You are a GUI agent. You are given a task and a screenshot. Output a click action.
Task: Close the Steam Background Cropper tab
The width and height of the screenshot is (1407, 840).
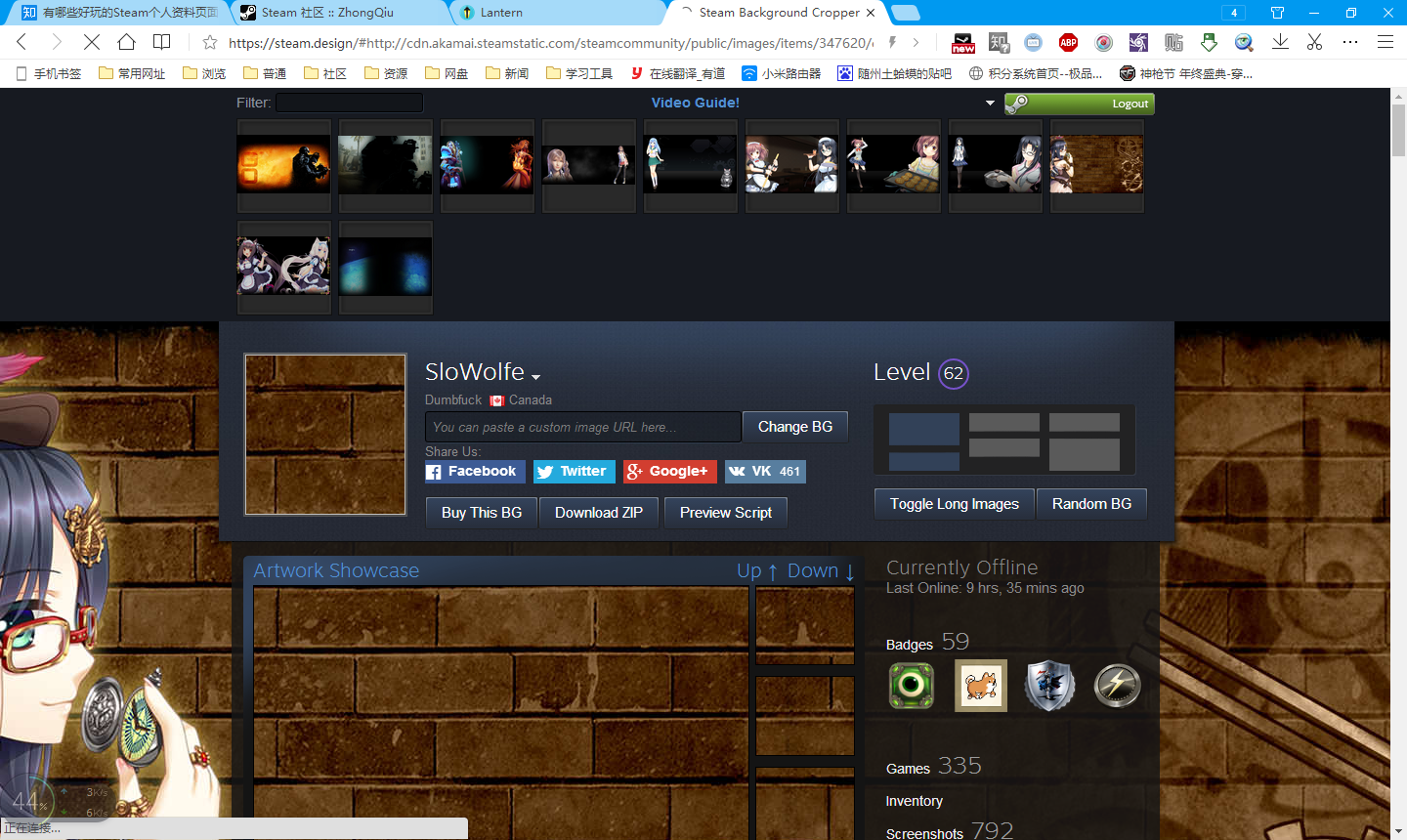871,13
